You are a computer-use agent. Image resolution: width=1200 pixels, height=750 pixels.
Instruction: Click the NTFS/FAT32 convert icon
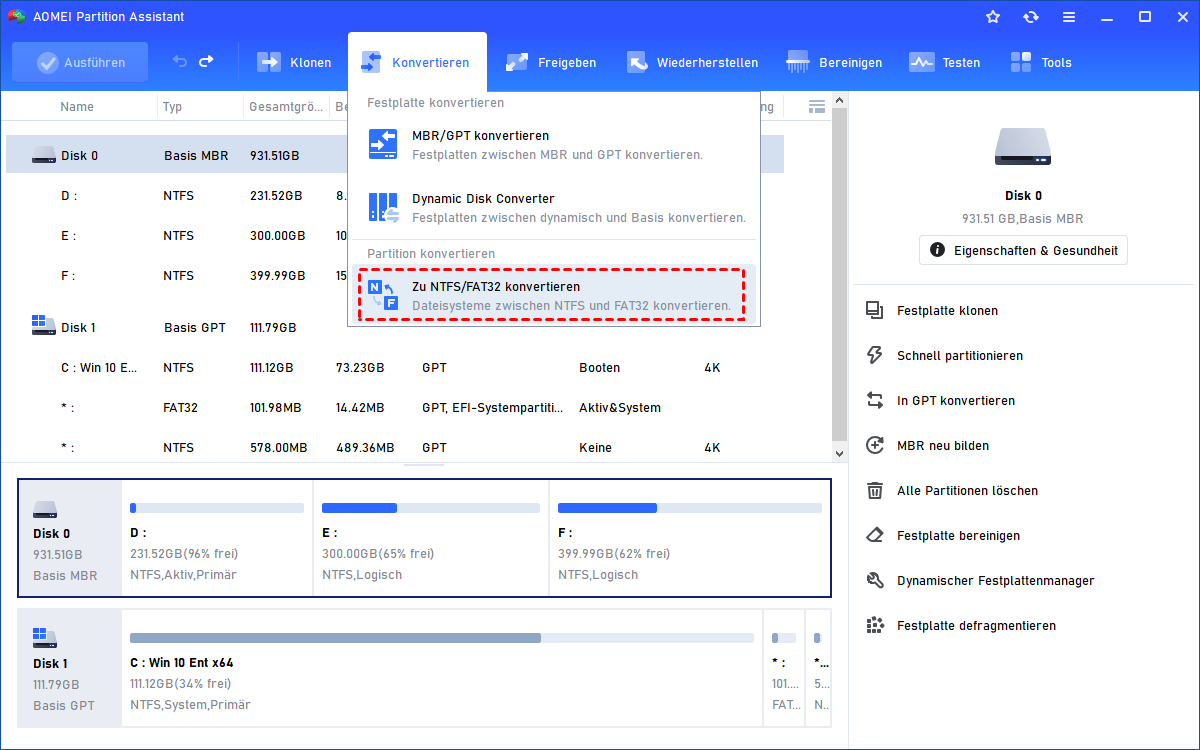384,295
